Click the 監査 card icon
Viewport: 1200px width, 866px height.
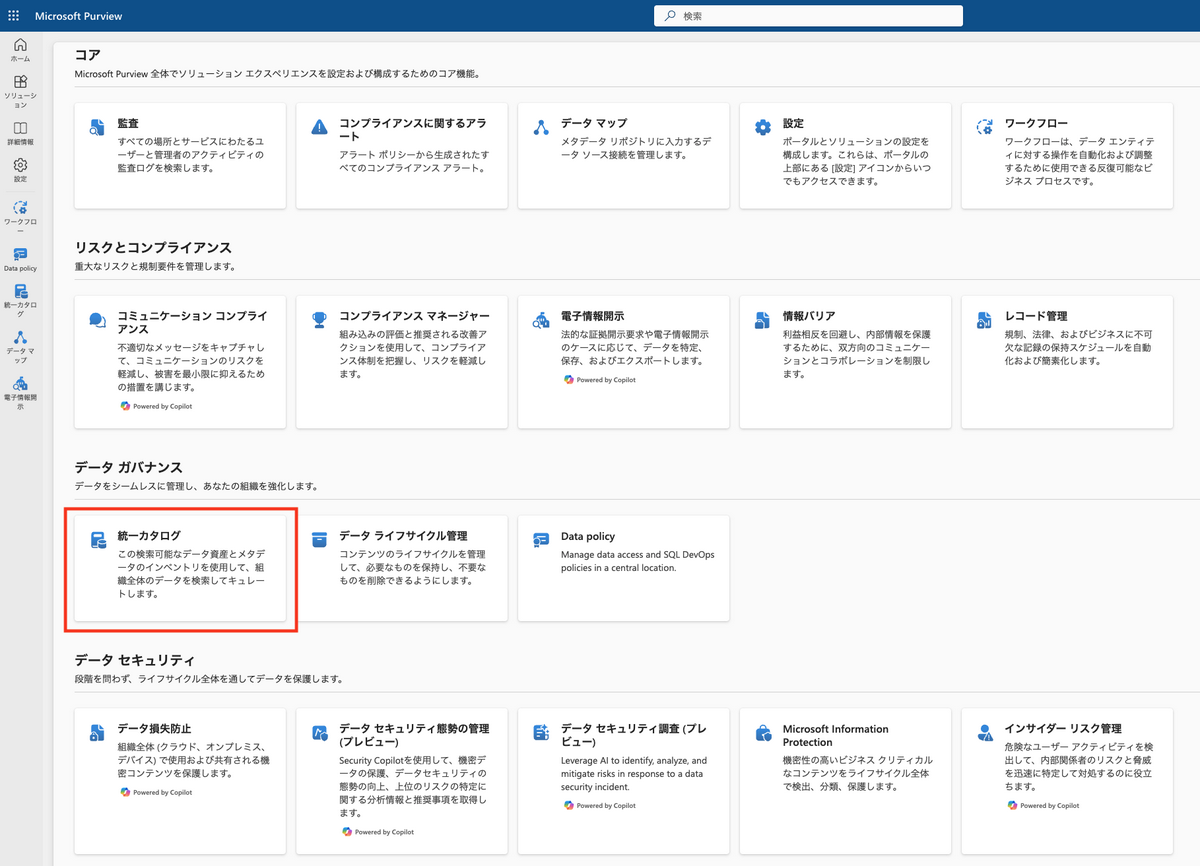tap(97, 127)
